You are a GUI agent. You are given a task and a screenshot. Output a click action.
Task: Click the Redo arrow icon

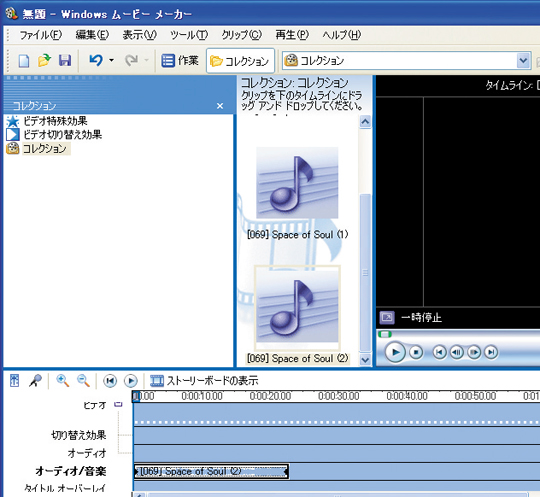[131, 61]
